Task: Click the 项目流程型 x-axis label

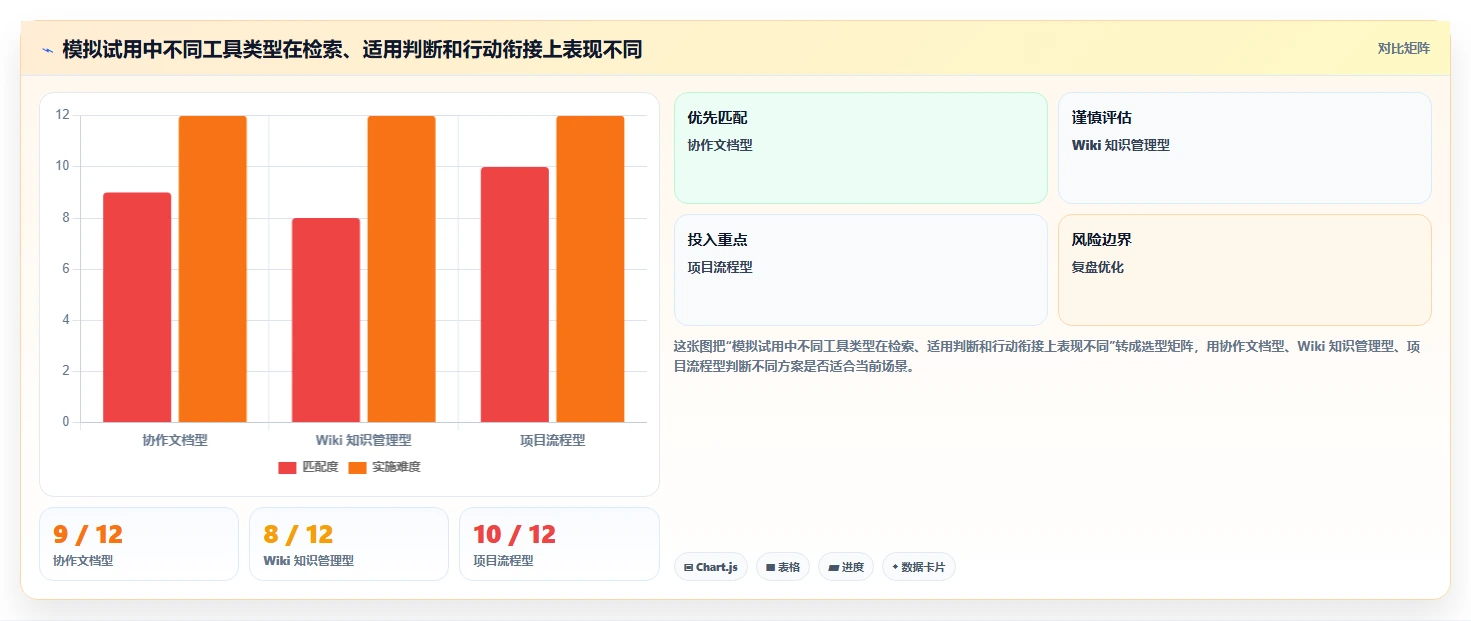Action: [x=553, y=440]
